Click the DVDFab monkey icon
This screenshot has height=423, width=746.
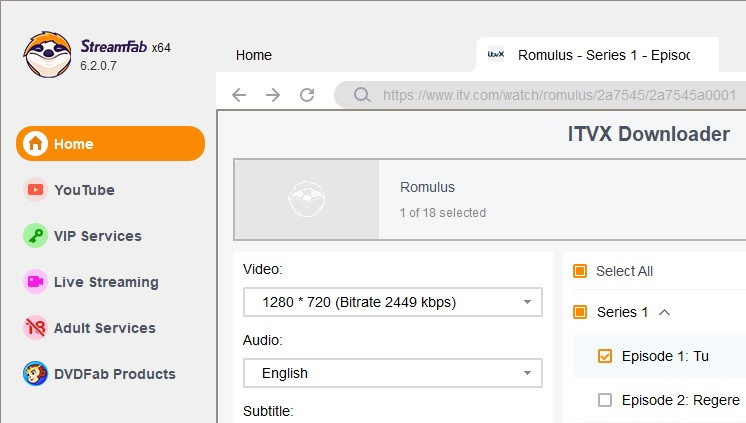click(35, 374)
